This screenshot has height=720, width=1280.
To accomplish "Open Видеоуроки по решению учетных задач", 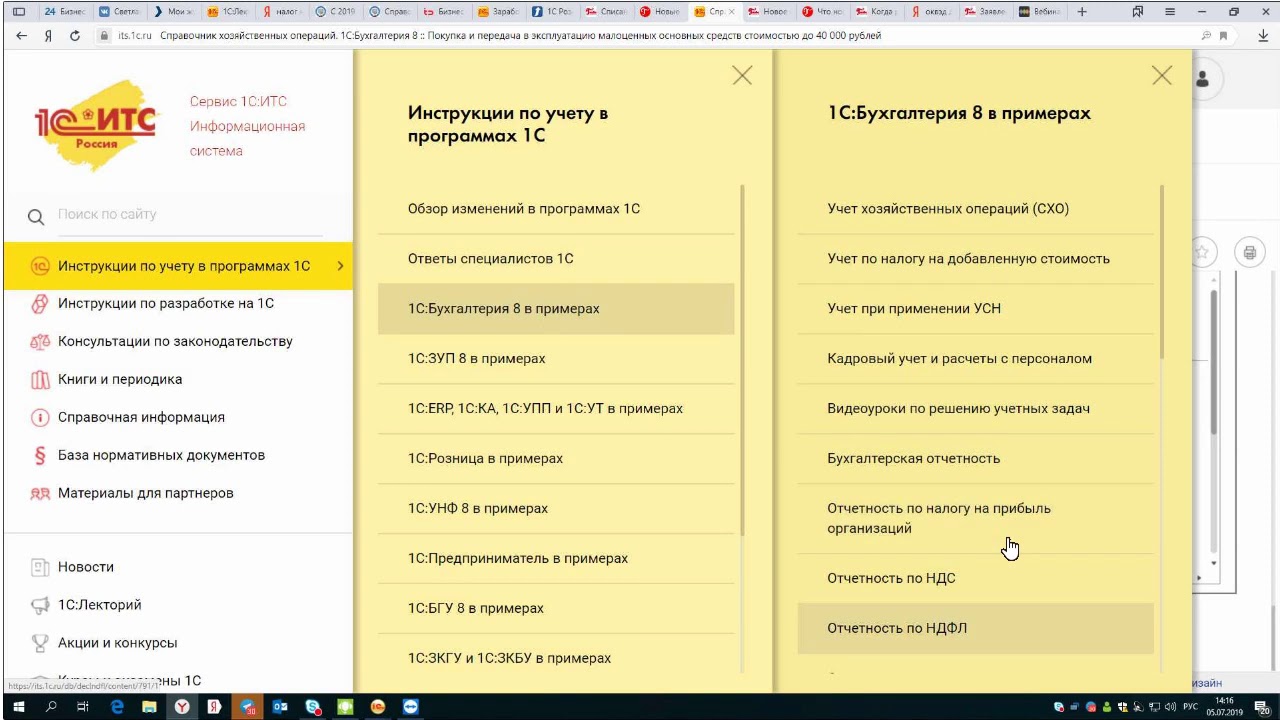I will point(976,409).
